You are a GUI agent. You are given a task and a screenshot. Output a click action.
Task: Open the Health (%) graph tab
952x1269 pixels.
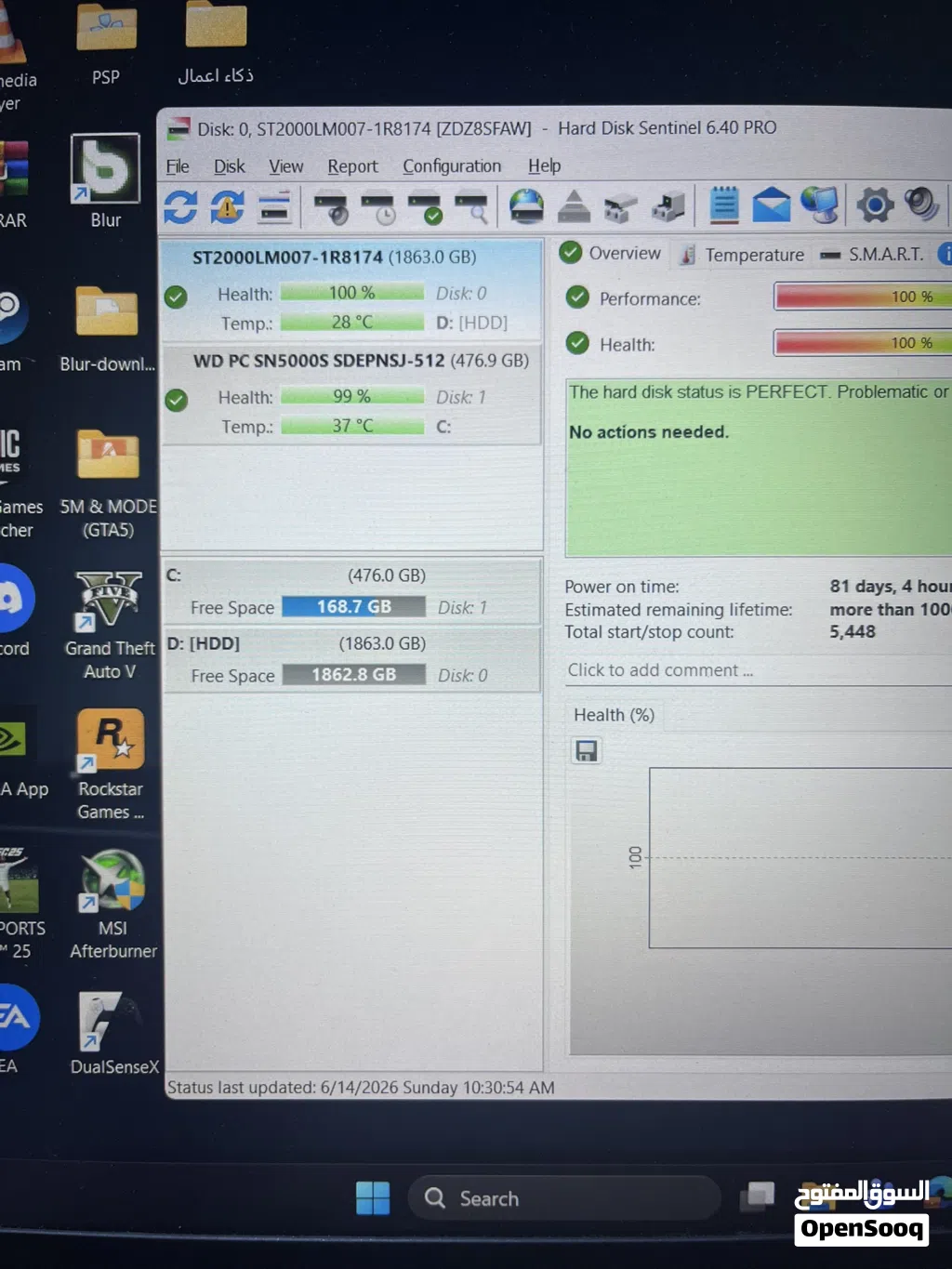coord(614,715)
